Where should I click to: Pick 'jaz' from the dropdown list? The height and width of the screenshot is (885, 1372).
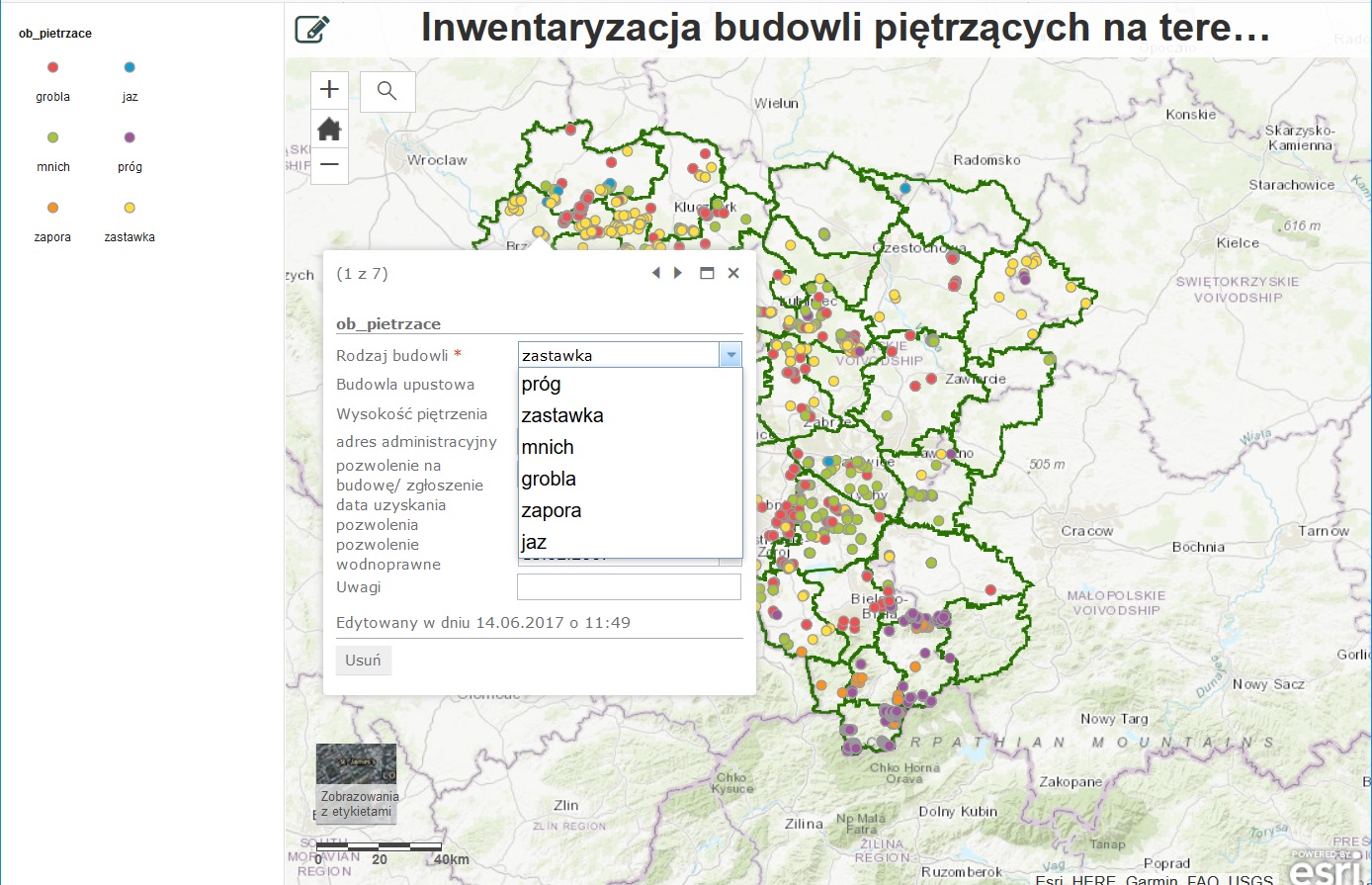coord(630,542)
